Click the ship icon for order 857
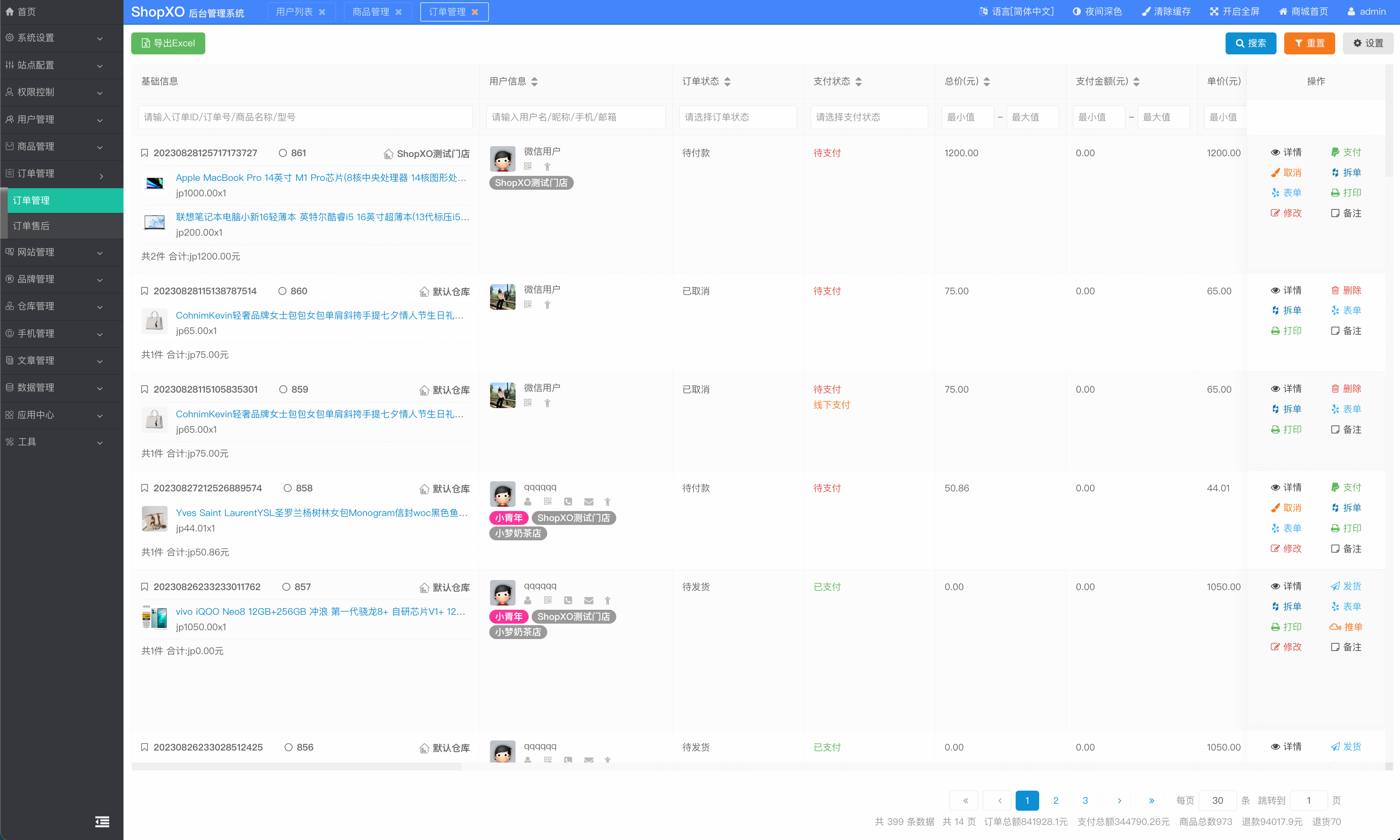The height and width of the screenshot is (840, 1400). (x=1335, y=586)
